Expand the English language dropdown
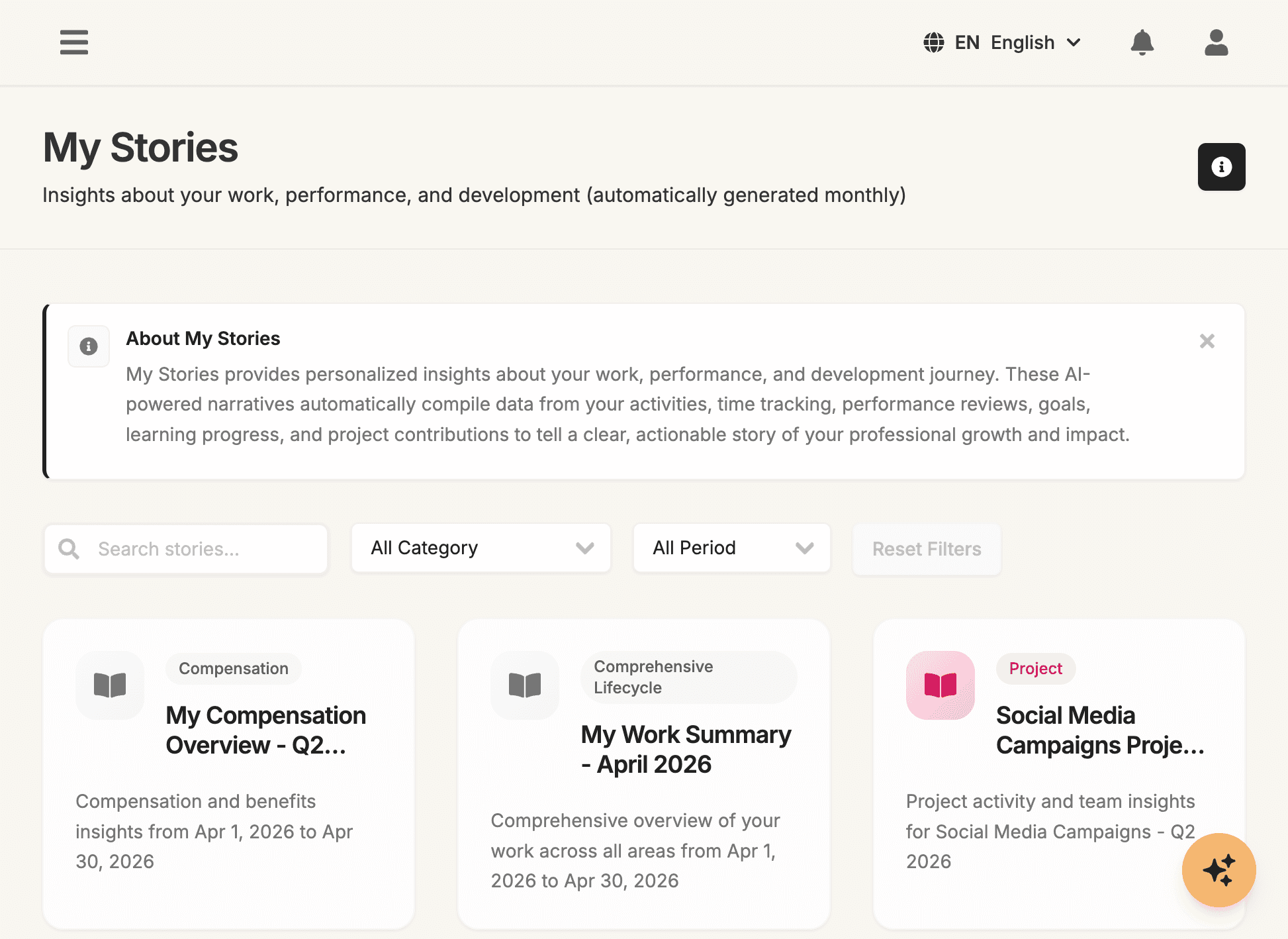The height and width of the screenshot is (939, 1288). pyautogui.click(x=1036, y=42)
